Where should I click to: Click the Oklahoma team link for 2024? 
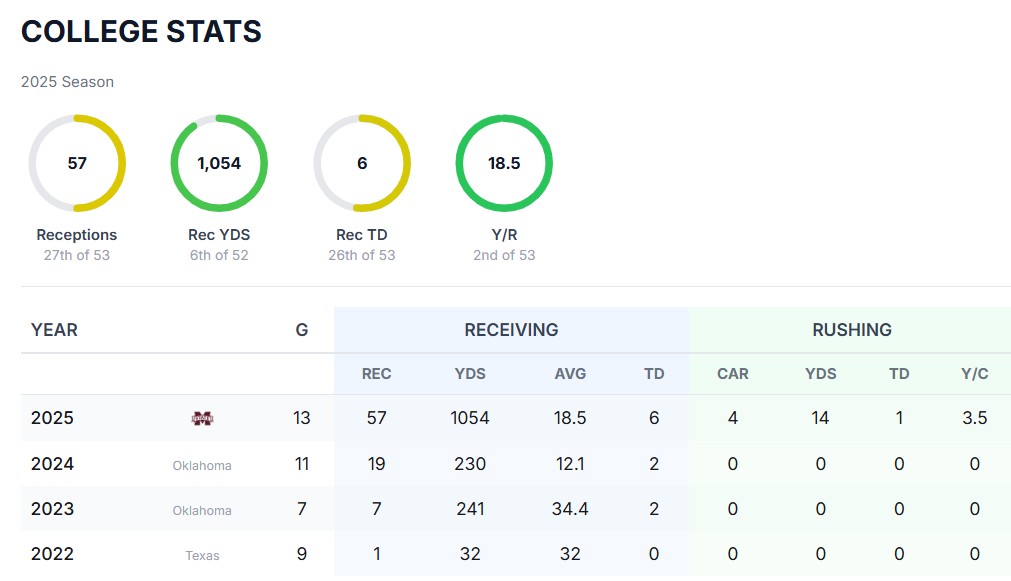coord(202,465)
